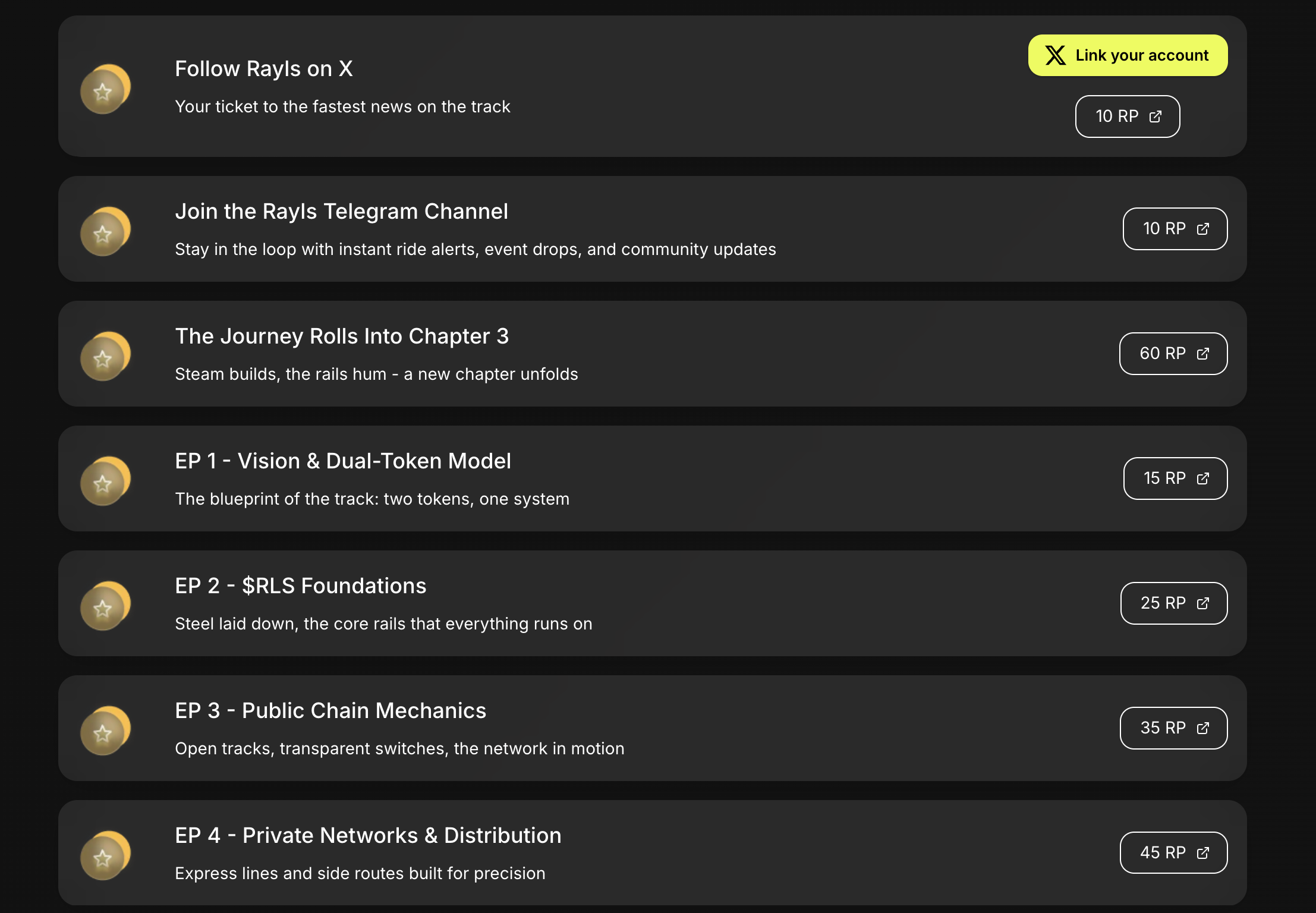Select The Journey Rolls Into Chapter 3 title

click(342, 336)
